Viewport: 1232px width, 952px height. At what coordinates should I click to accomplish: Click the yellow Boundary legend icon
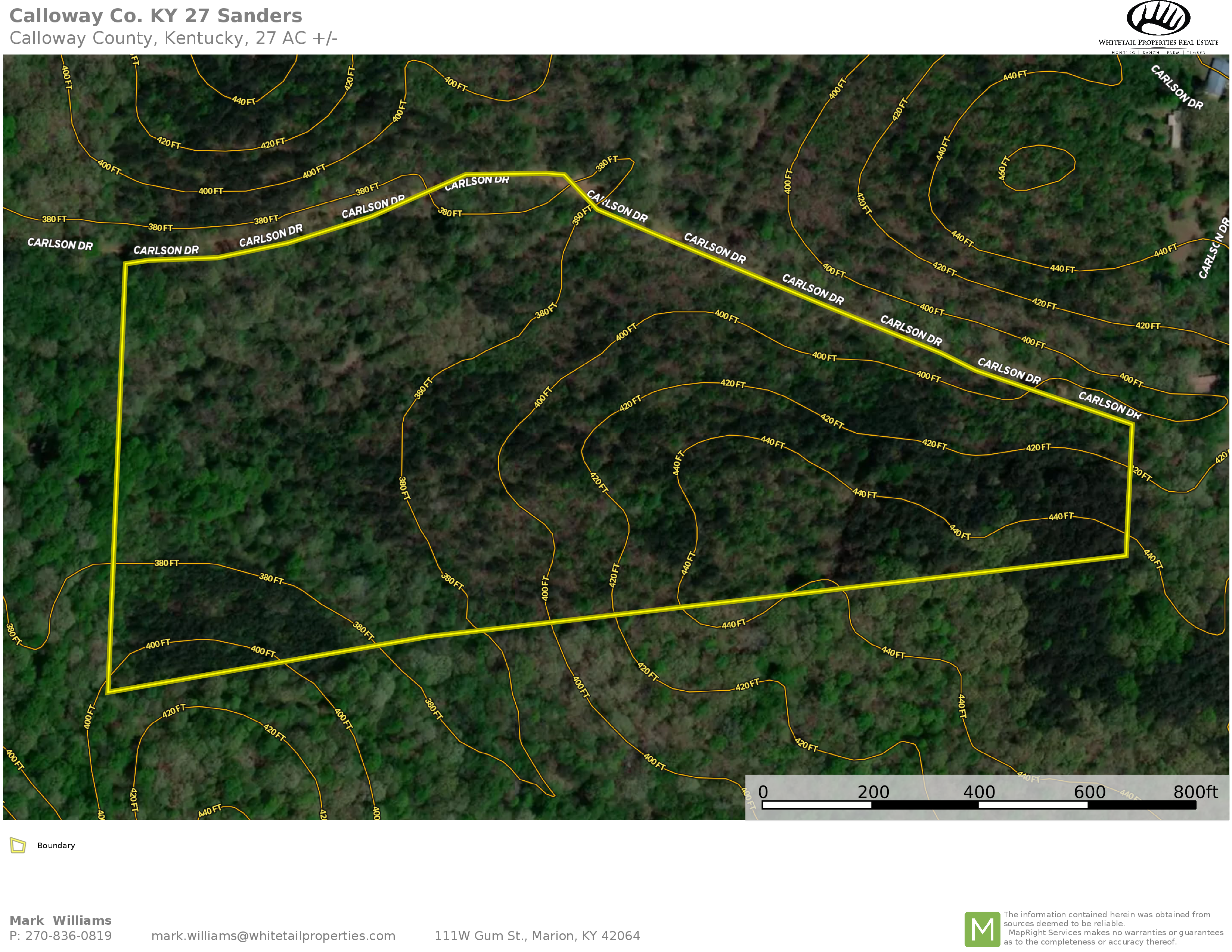pos(18,845)
